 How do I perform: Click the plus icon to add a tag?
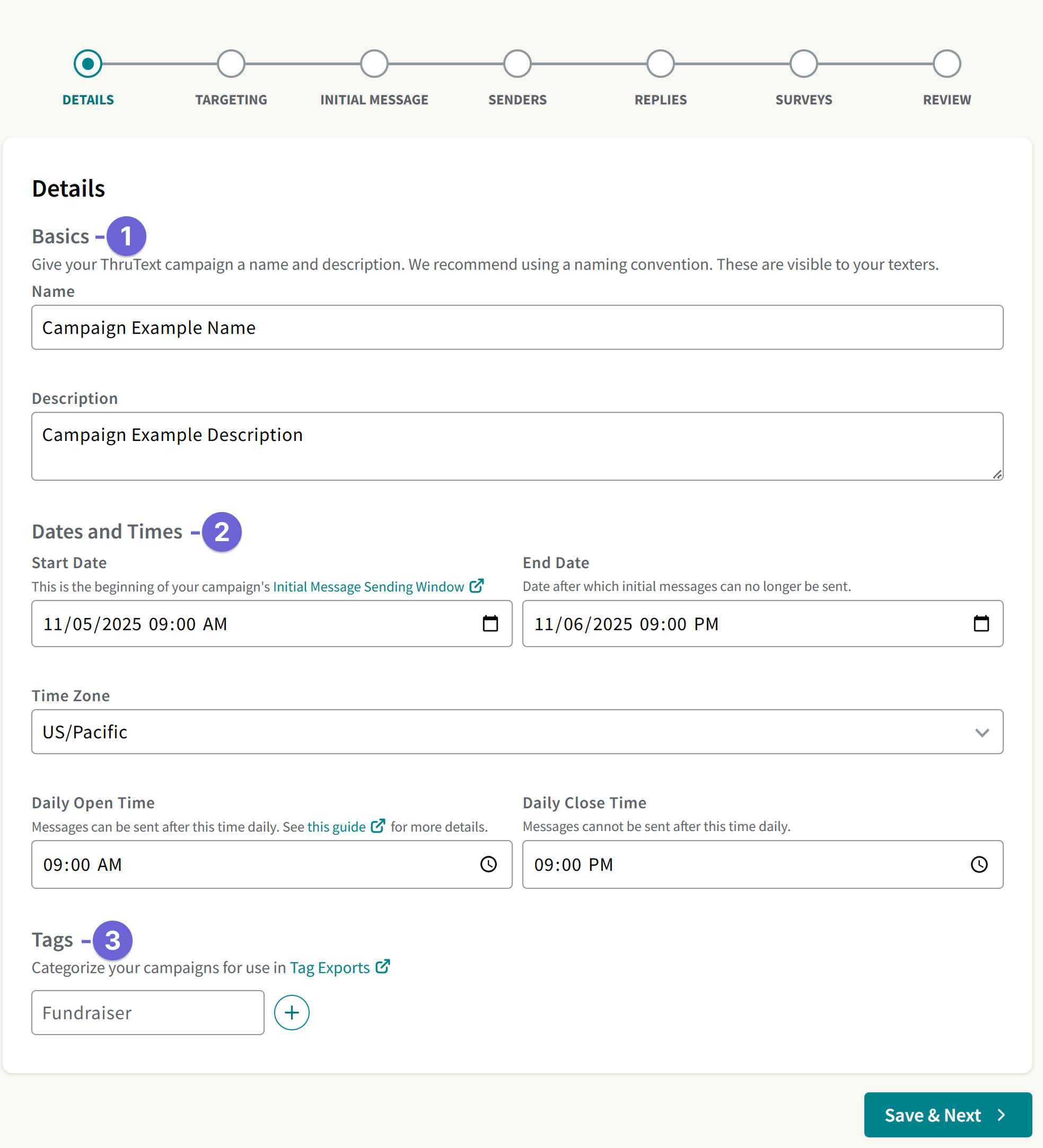(292, 1012)
